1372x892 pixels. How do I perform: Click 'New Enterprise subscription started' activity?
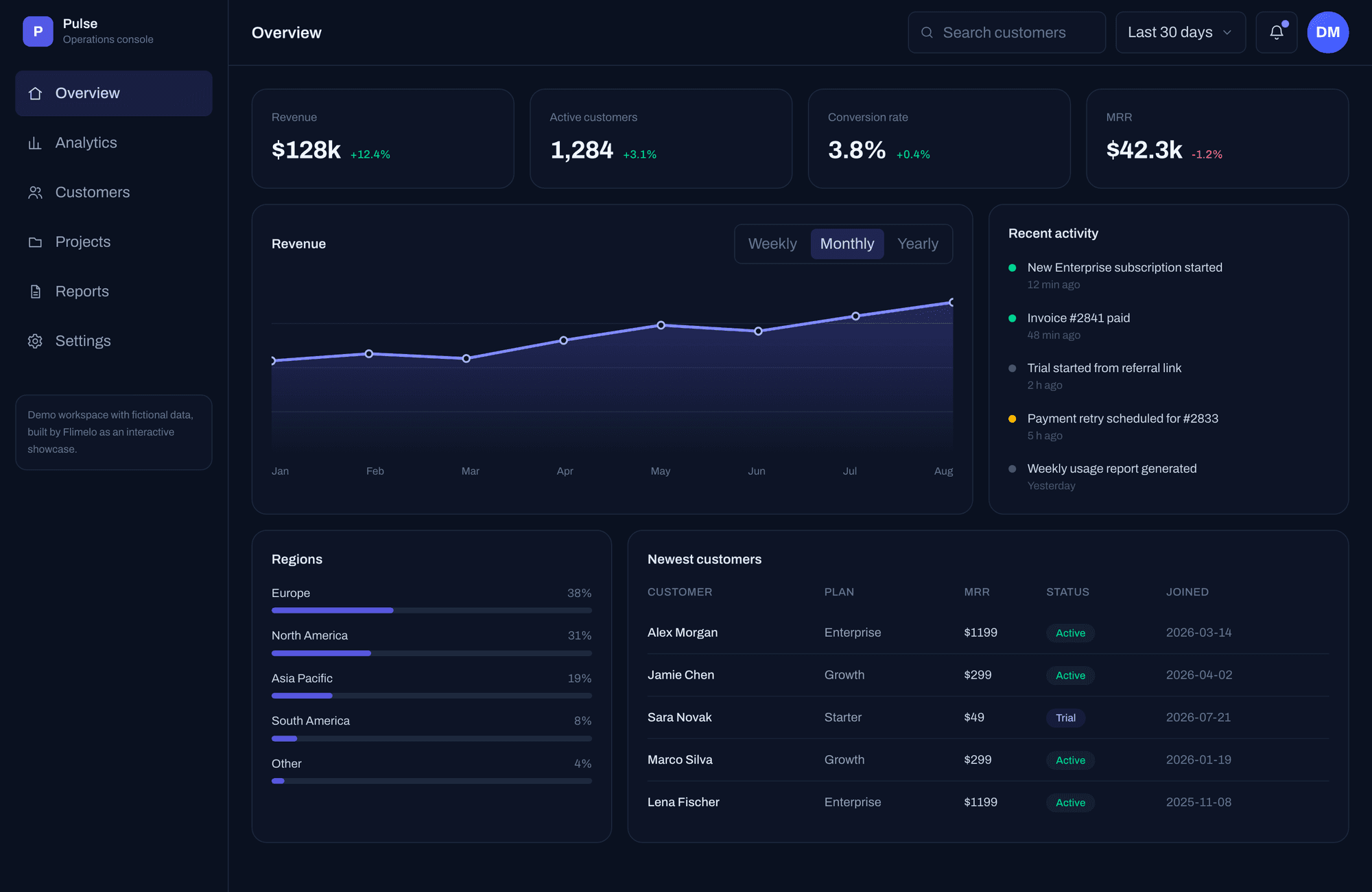pyautogui.click(x=1124, y=268)
